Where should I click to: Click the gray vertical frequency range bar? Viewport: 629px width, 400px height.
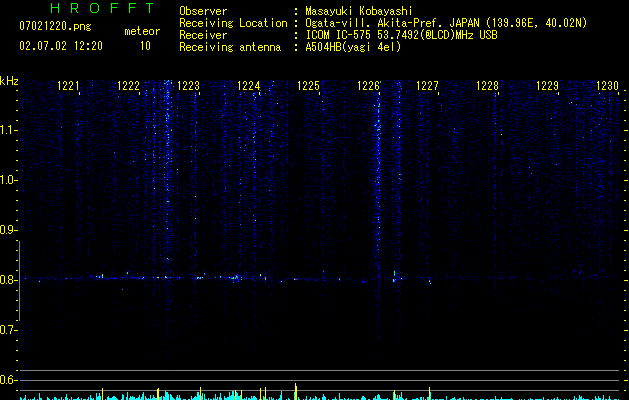point(20,281)
